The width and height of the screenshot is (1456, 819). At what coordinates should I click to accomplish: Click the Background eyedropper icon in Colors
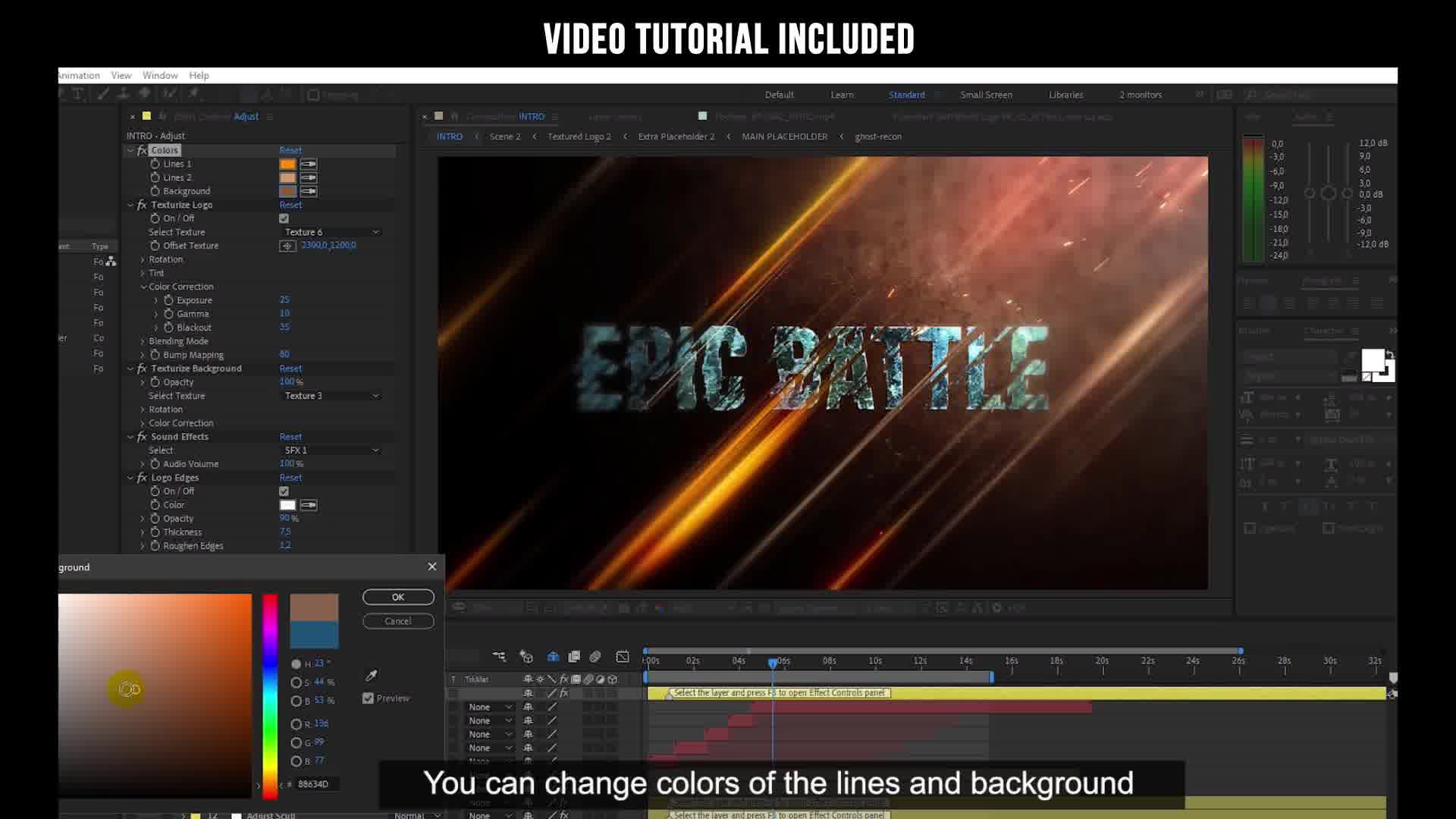(309, 191)
